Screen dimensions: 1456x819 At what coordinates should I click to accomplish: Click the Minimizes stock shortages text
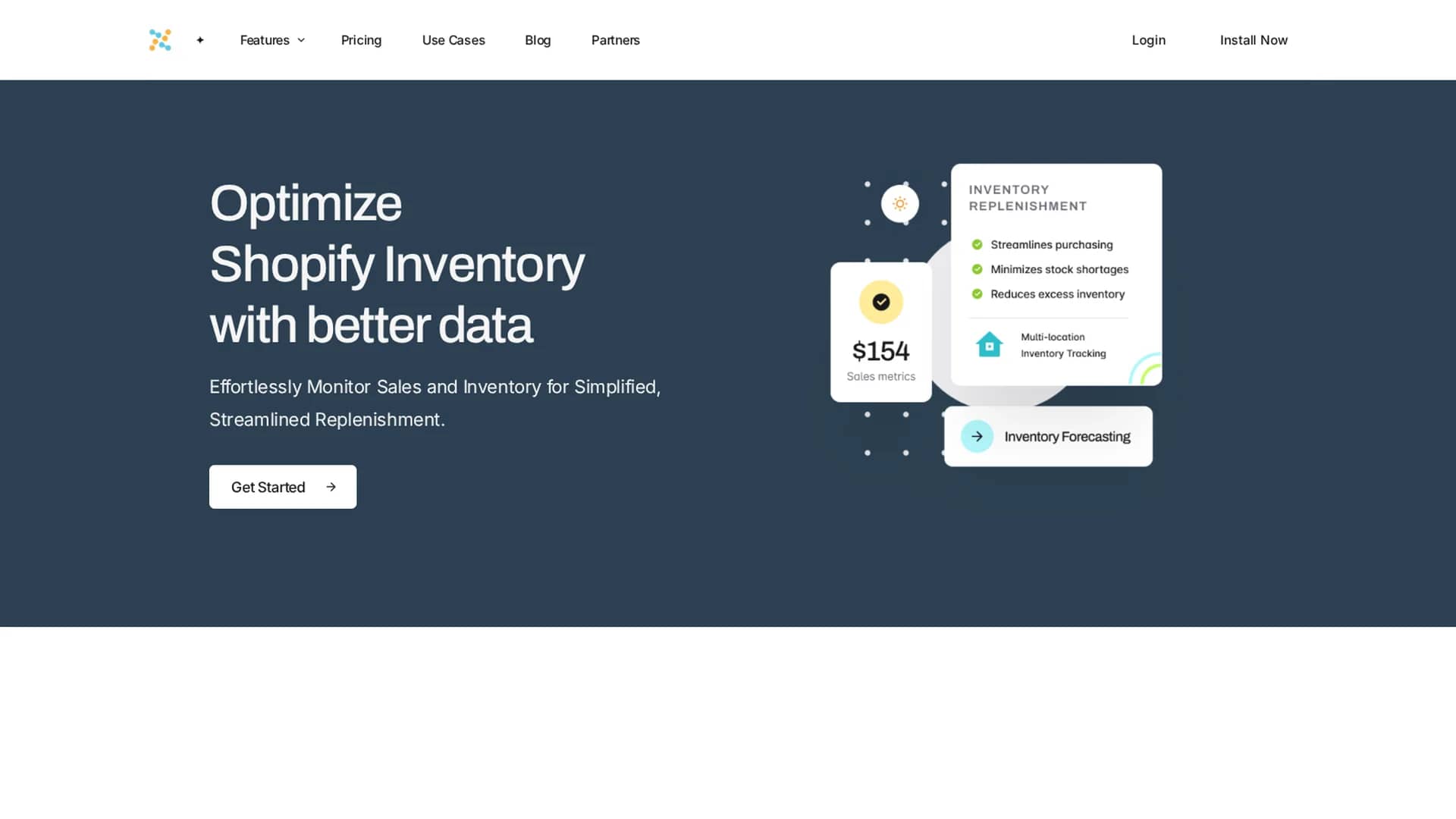(x=1059, y=269)
